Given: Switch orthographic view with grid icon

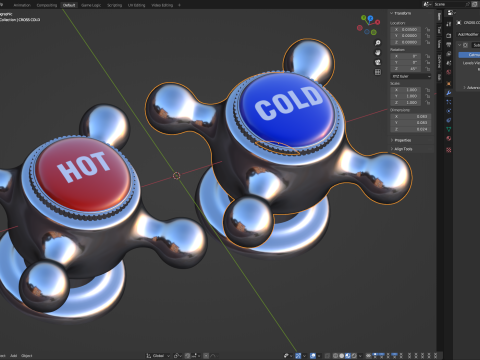Looking at the screenshot, I should 378,72.
